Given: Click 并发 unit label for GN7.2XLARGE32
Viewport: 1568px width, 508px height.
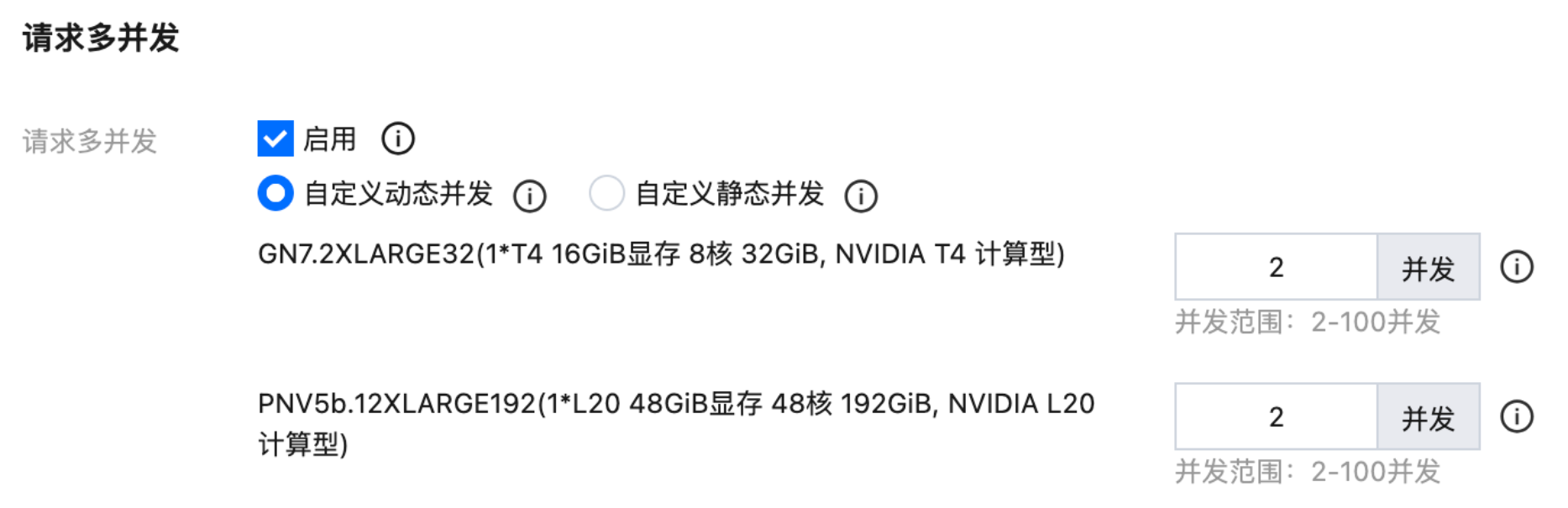Looking at the screenshot, I should [1428, 268].
